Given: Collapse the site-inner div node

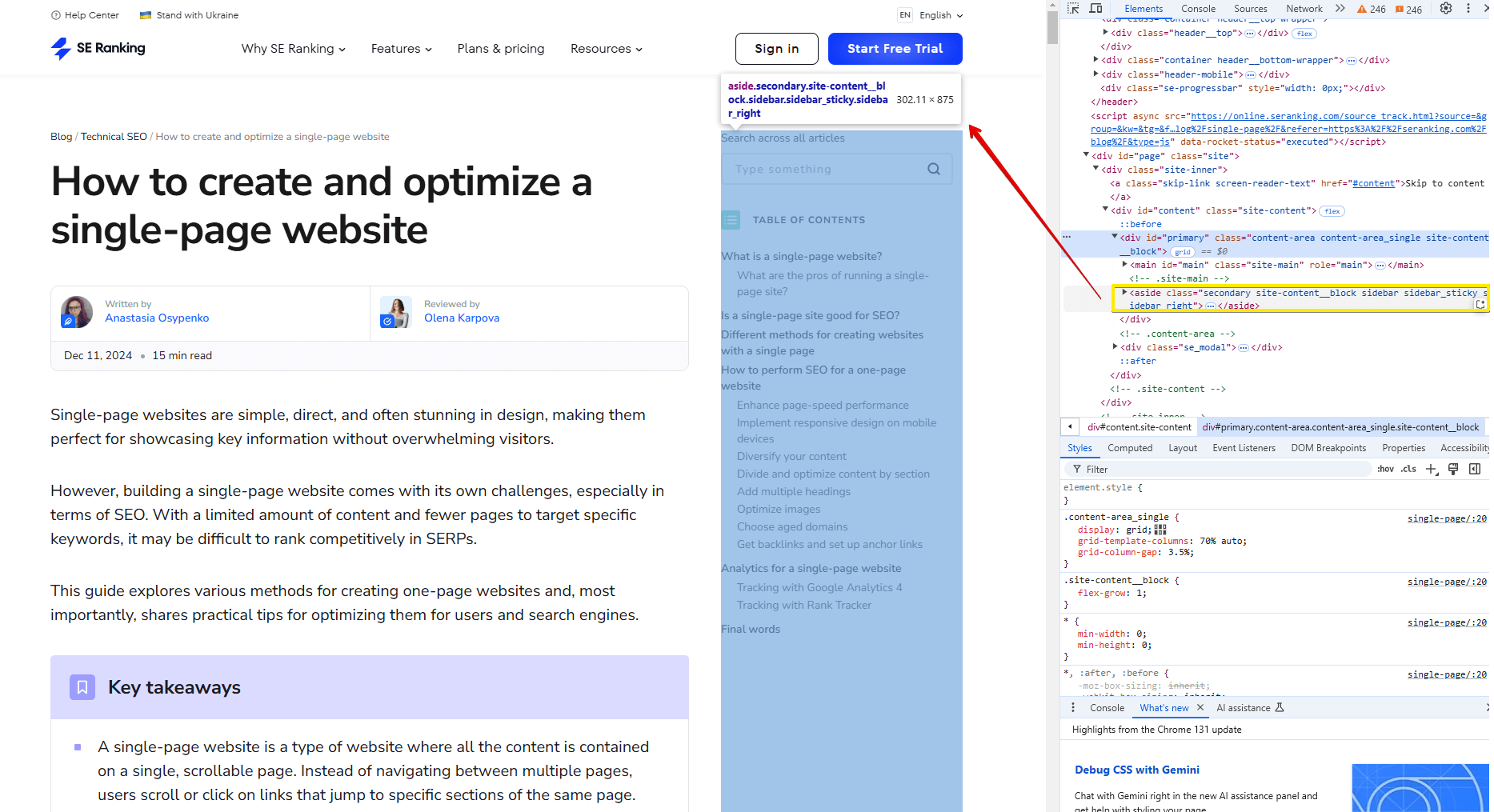Looking at the screenshot, I should 1095,168.
